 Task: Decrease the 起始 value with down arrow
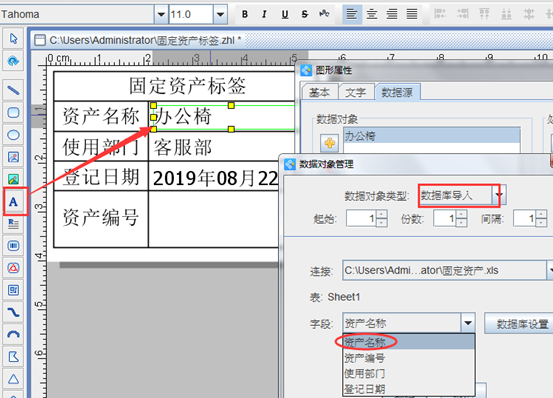(x=382, y=222)
